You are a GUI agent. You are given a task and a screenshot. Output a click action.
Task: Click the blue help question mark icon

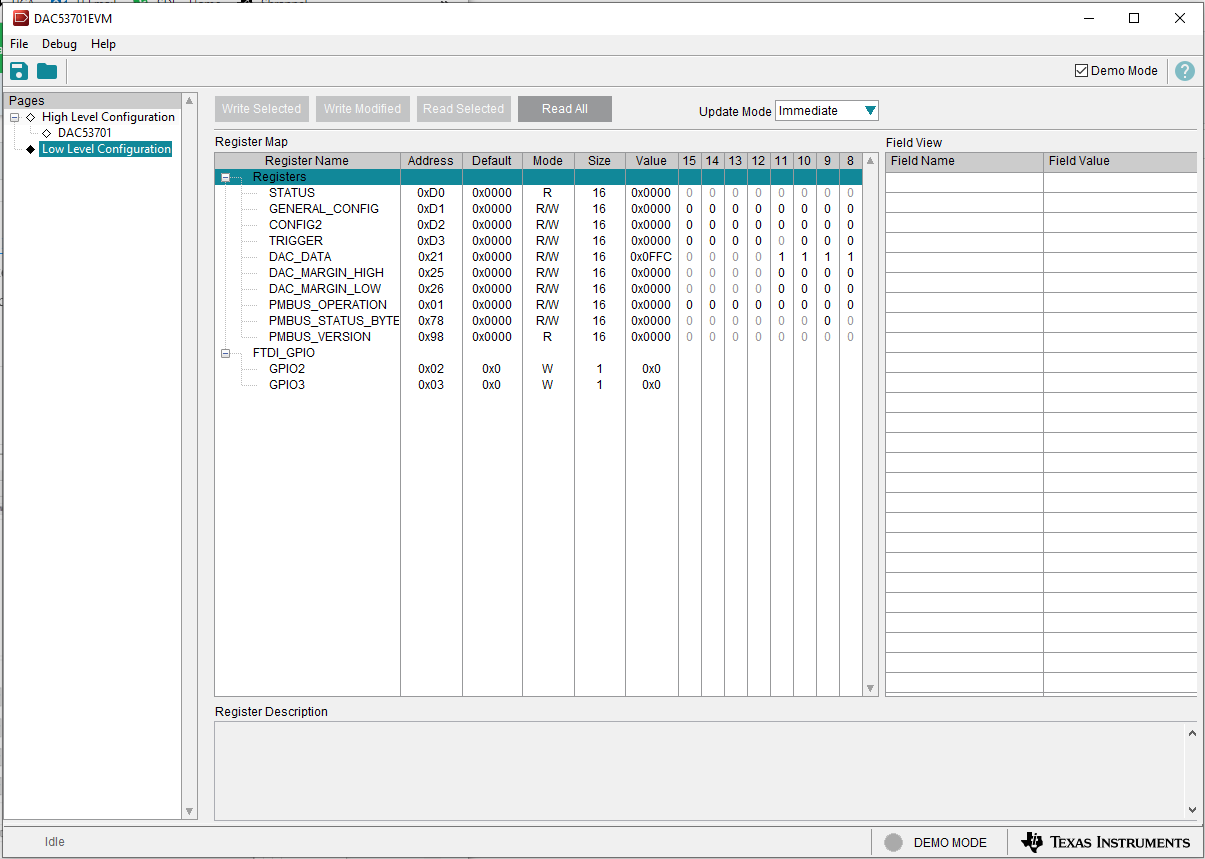pos(1184,71)
